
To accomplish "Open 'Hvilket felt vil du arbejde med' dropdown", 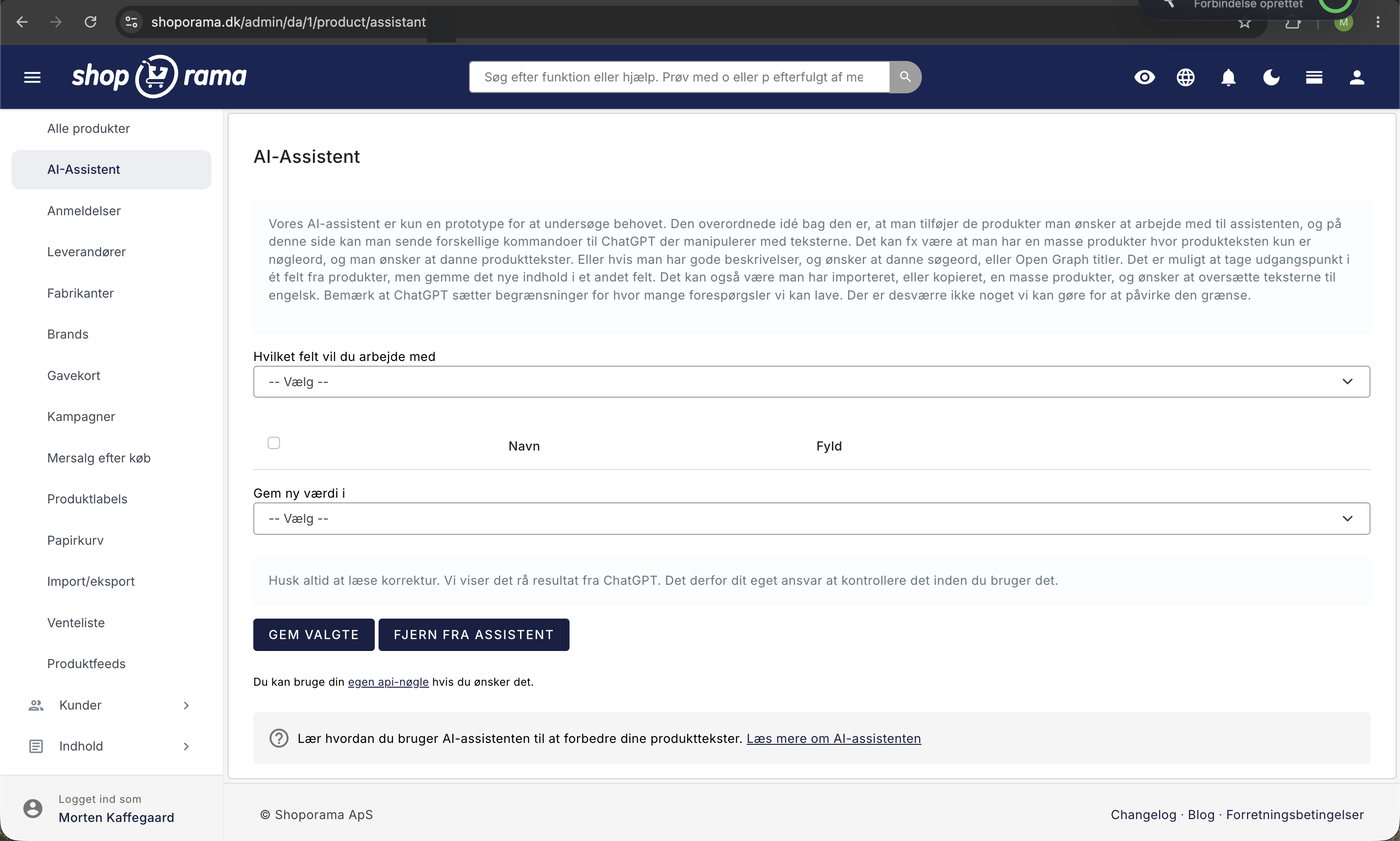I will coord(811,381).
